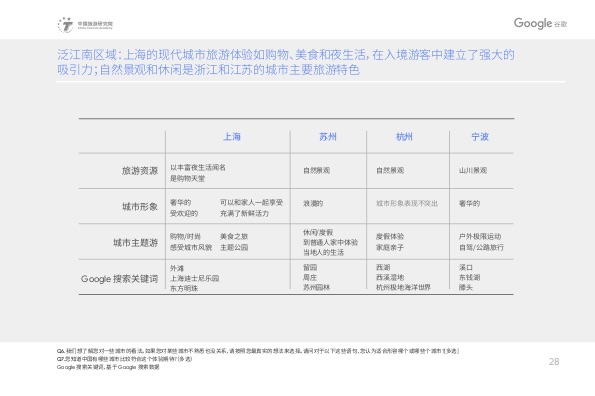Click the text 度假体验
Image resolution: width=595 pixels, height=396 pixels.
point(390,236)
